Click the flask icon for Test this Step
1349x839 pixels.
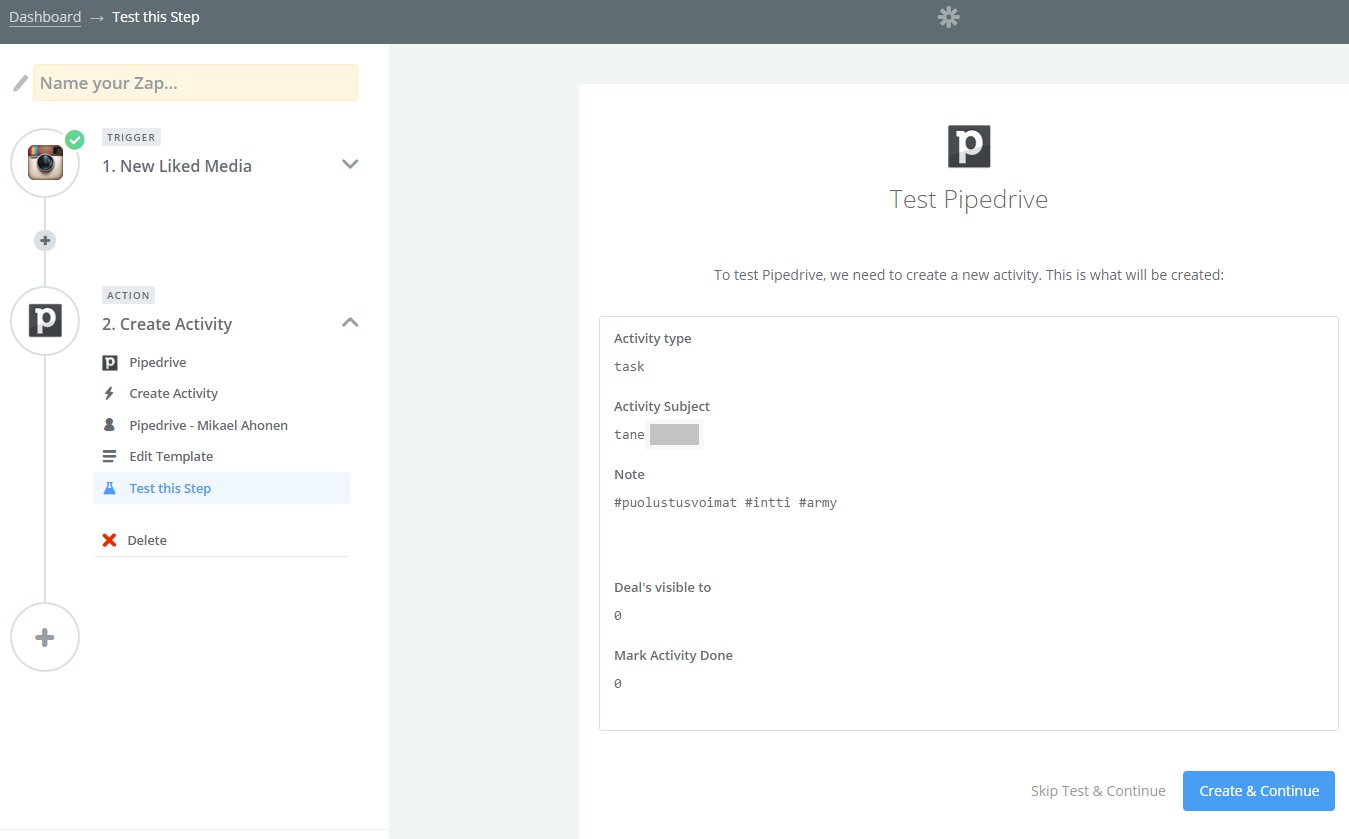(110, 488)
